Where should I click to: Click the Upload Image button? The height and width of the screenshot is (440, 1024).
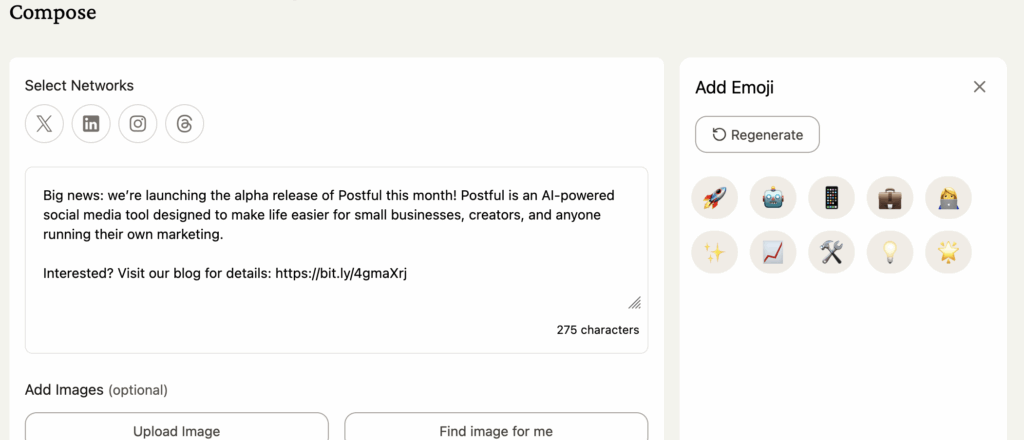click(x=176, y=430)
